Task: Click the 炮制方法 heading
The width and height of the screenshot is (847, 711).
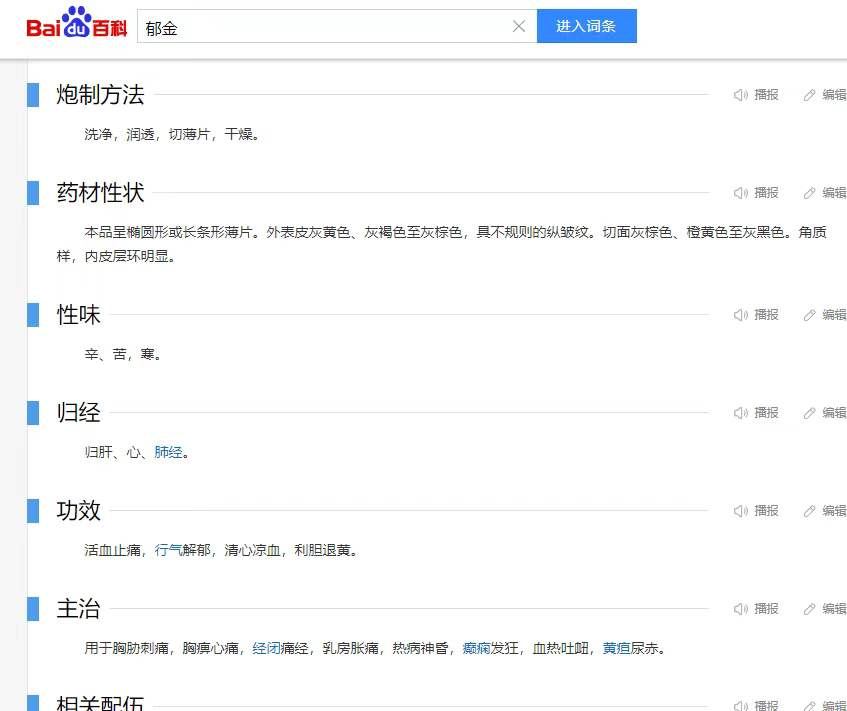Action: click(x=100, y=95)
